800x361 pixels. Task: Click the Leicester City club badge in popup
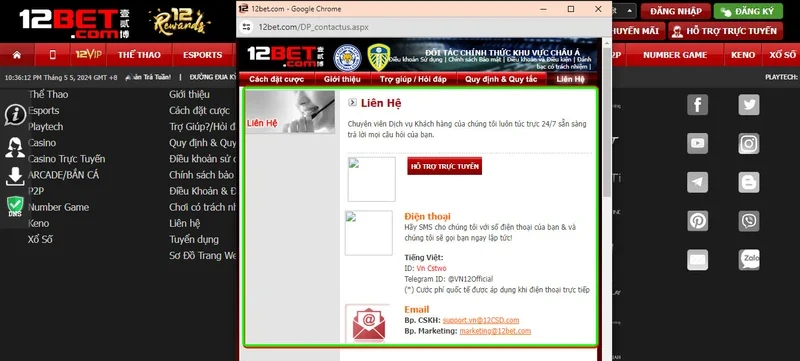pos(347,58)
